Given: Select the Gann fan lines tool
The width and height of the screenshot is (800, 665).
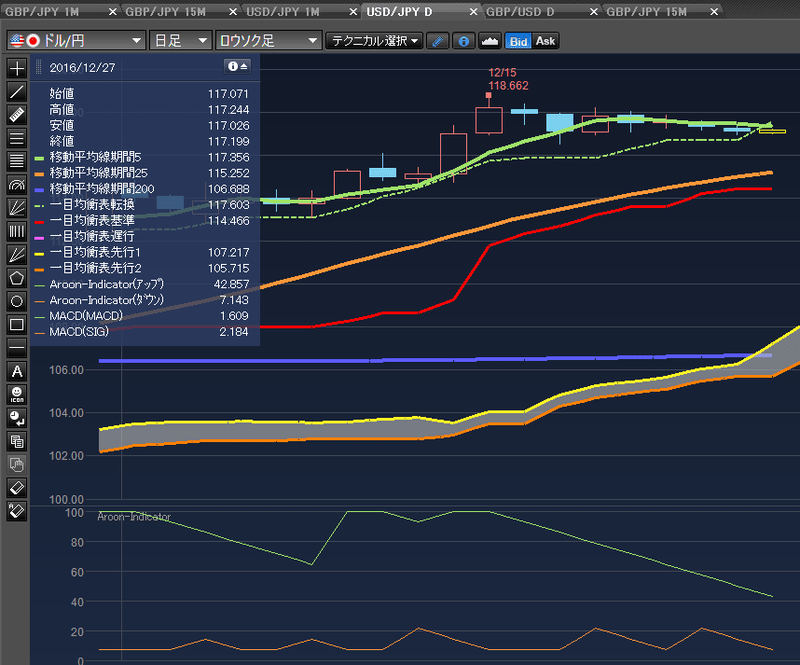Looking at the screenshot, I should [17, 255].
